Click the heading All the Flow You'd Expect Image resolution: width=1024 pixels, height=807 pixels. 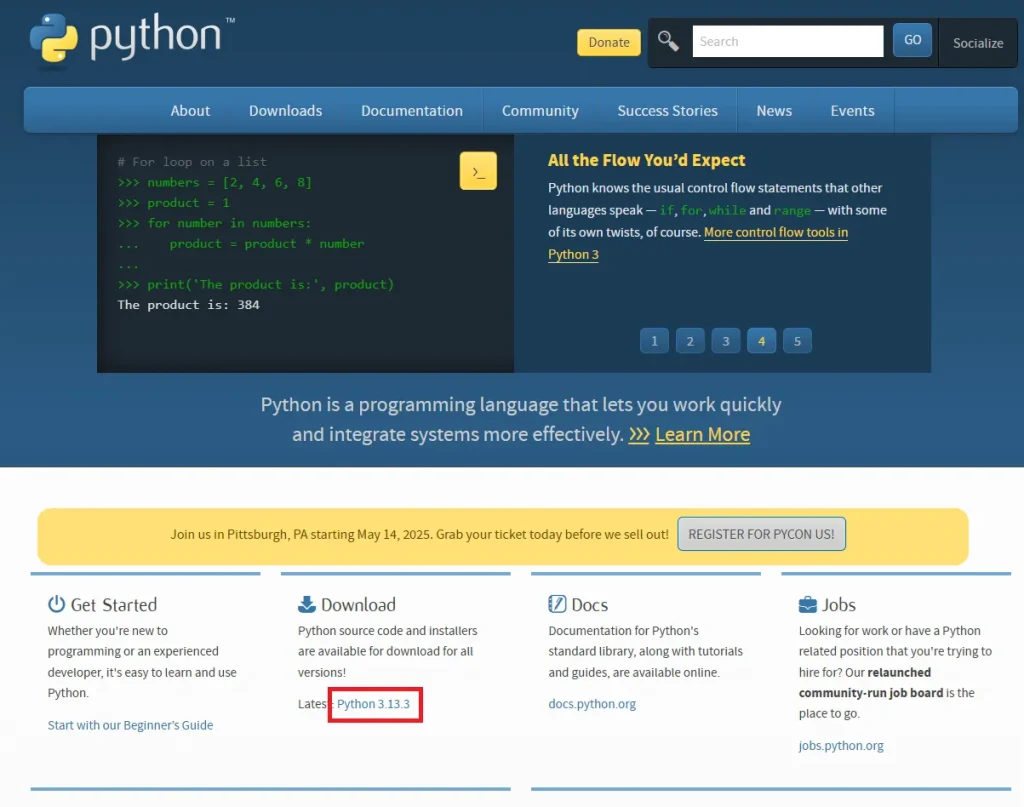pyautogui.click(x=646, y=161)
